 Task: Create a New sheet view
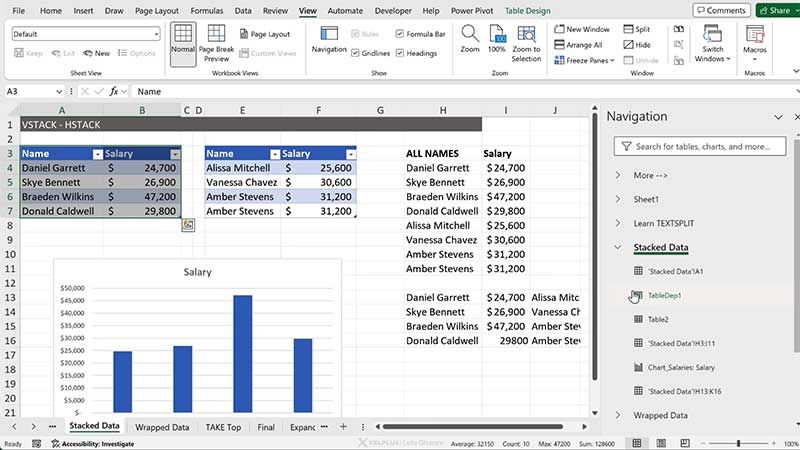[x=96, y=53]
